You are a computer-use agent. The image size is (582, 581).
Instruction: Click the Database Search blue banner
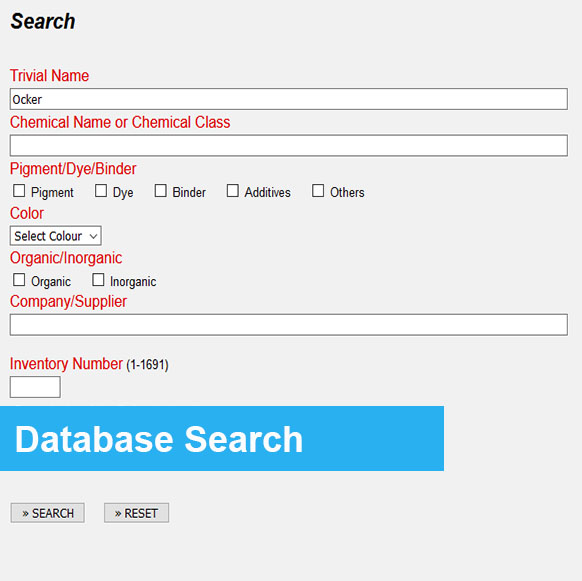[222, 438]
